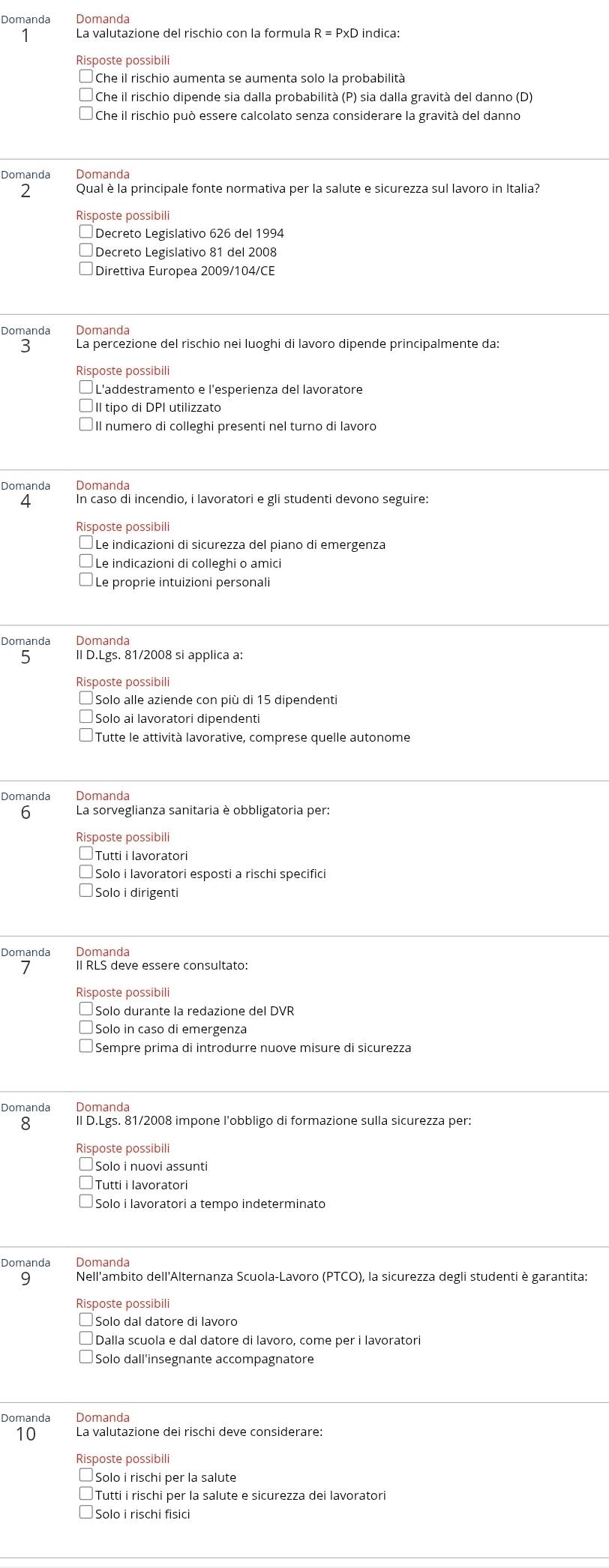
Task: Select Decreto Legislativo 626 del 1994 checkbox
Action: (x=86, y=232)
